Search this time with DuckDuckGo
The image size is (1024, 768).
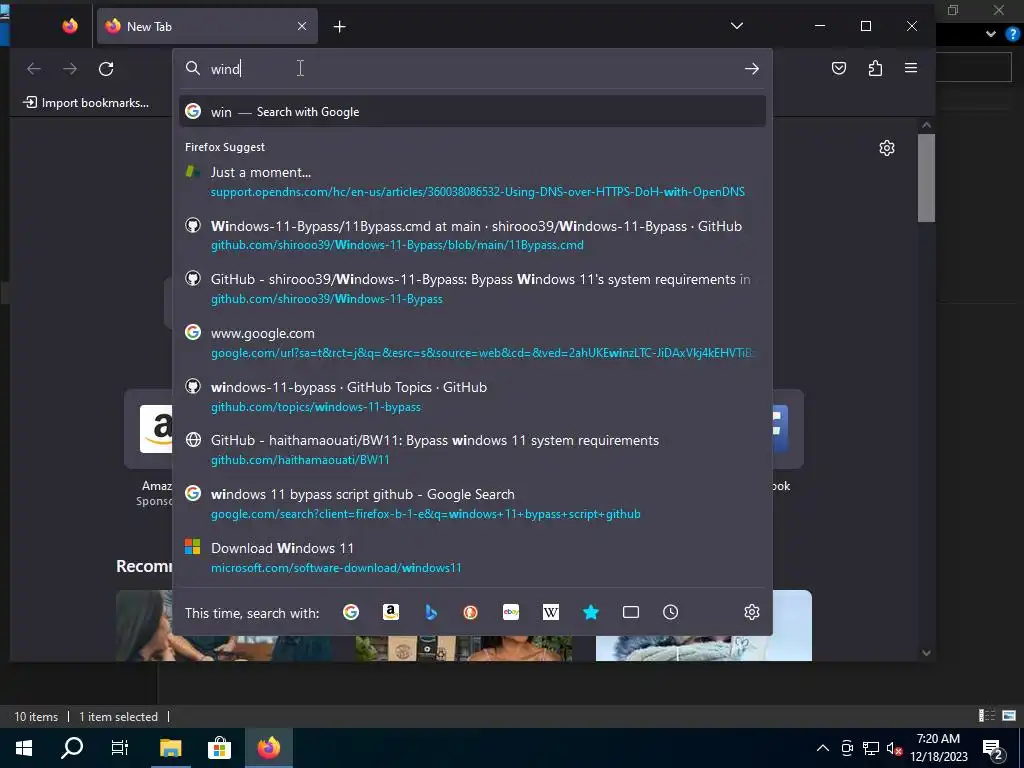click(471, 612)
